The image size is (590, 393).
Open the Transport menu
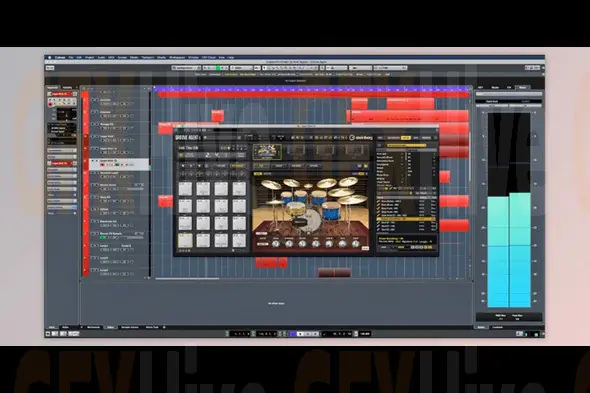click(x=148, y=58)
